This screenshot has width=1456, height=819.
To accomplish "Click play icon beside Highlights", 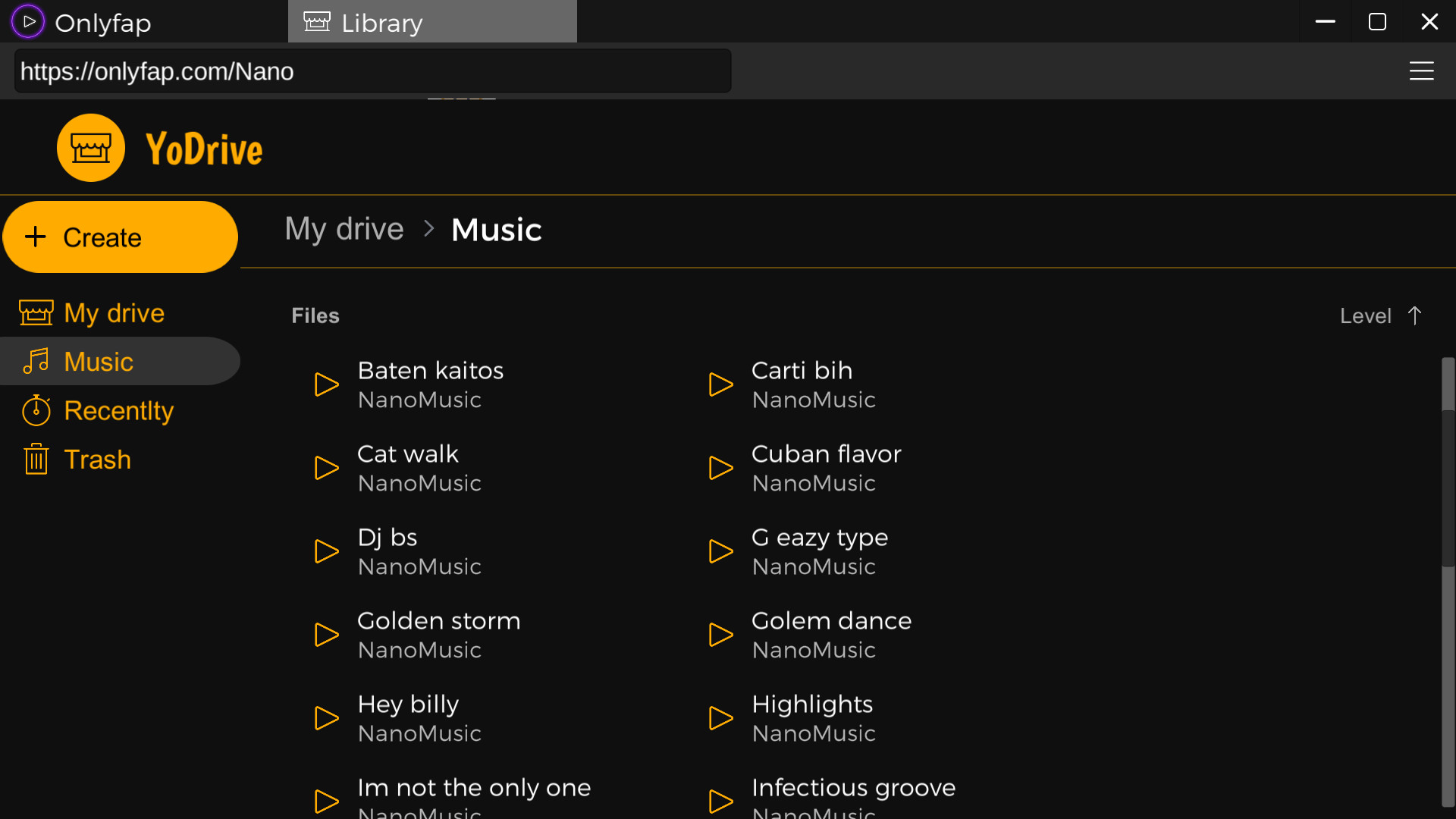I will point(720,718).
